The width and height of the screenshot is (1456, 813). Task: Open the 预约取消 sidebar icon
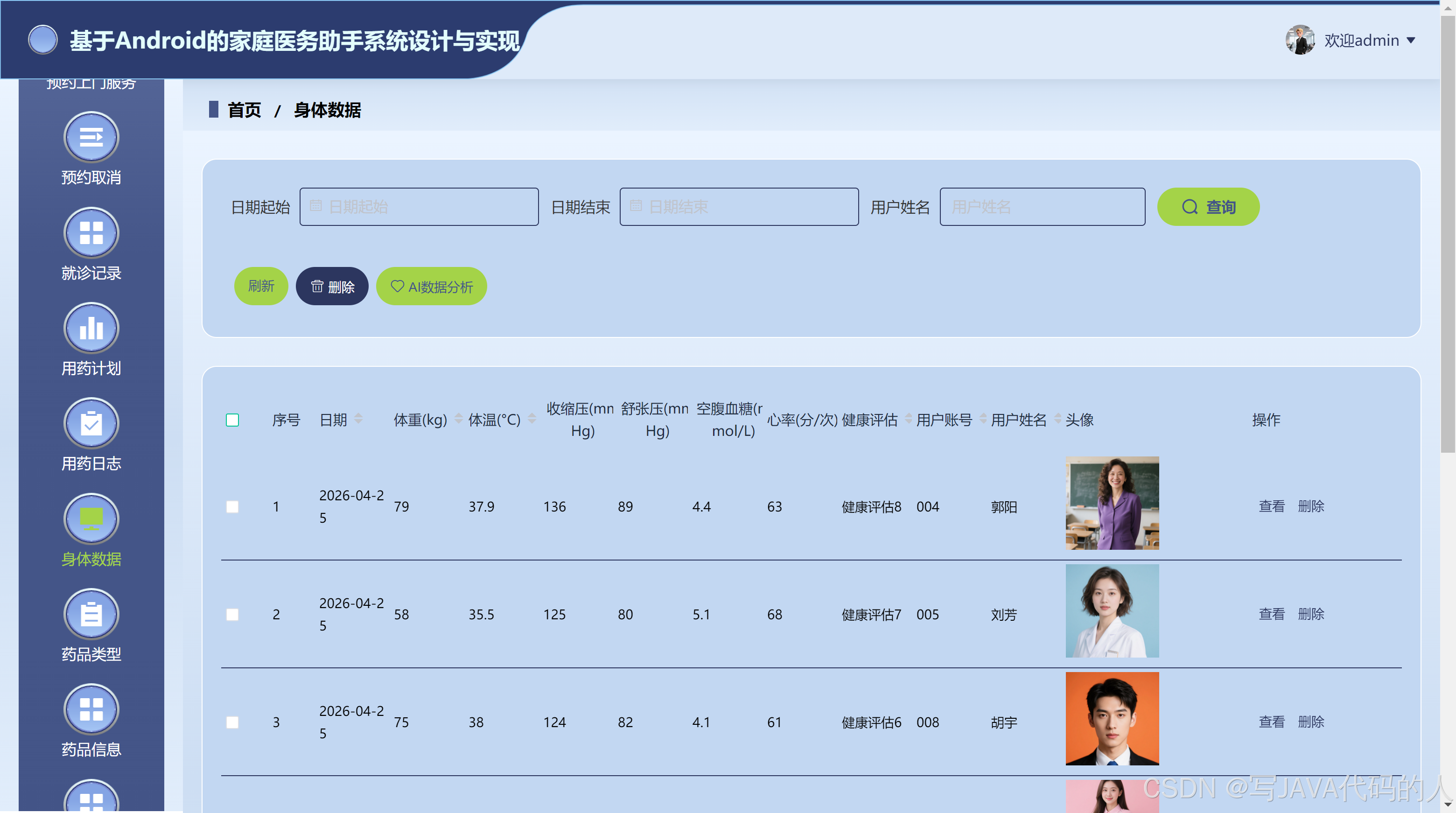(x=91, y=137)
